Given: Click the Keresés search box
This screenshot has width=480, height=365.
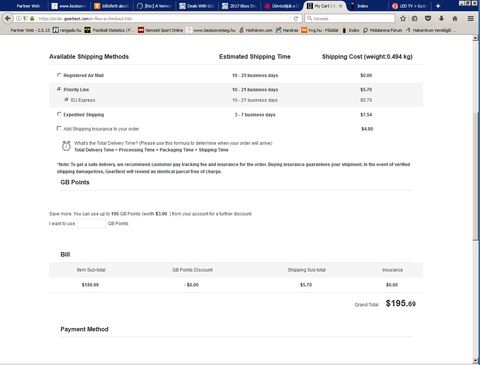Looking at the screenshot, I should tap(350, 19).
